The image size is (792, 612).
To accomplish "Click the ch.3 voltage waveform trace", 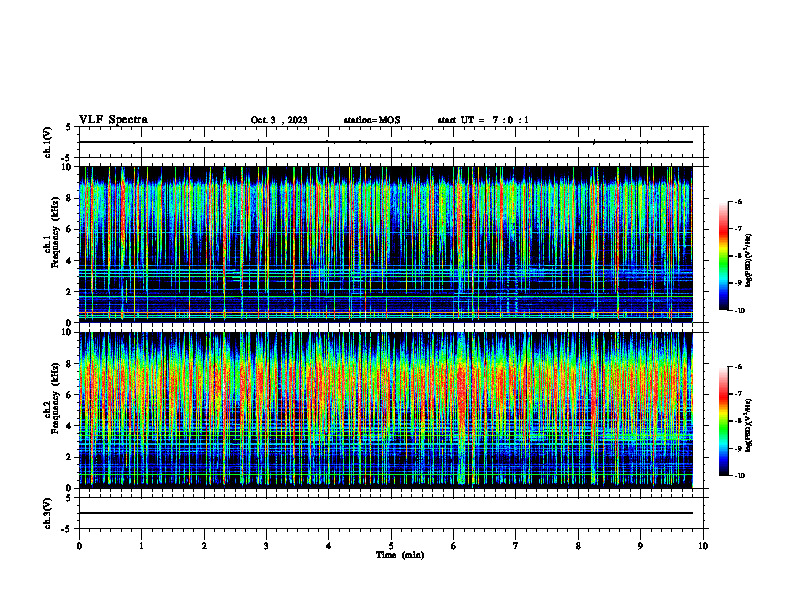I will [386, 513].
